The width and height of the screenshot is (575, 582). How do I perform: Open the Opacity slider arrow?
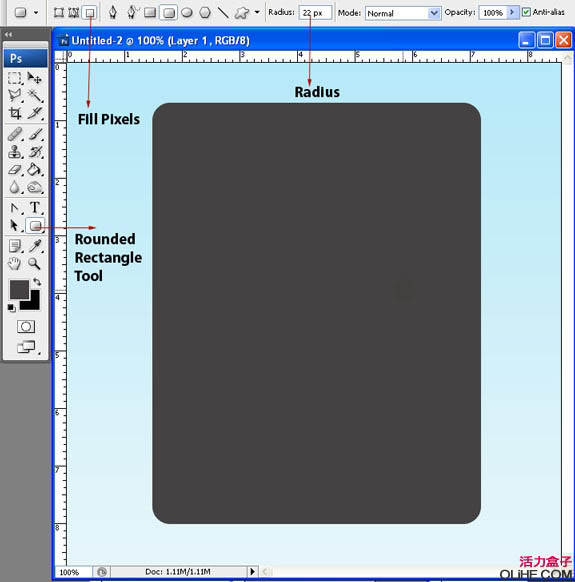(512, 13)
